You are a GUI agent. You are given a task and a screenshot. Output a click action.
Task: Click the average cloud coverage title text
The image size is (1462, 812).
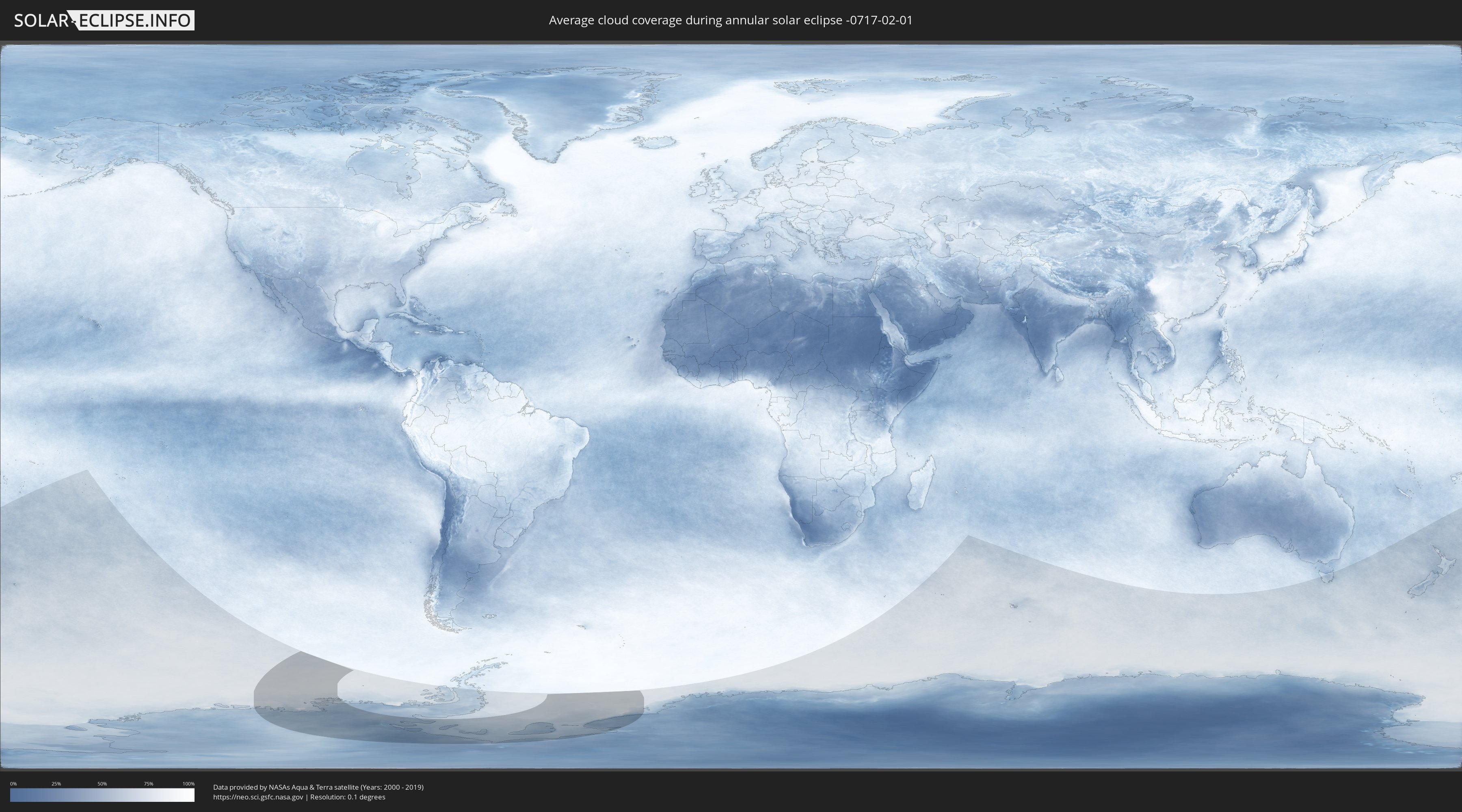tap(731, 20)
